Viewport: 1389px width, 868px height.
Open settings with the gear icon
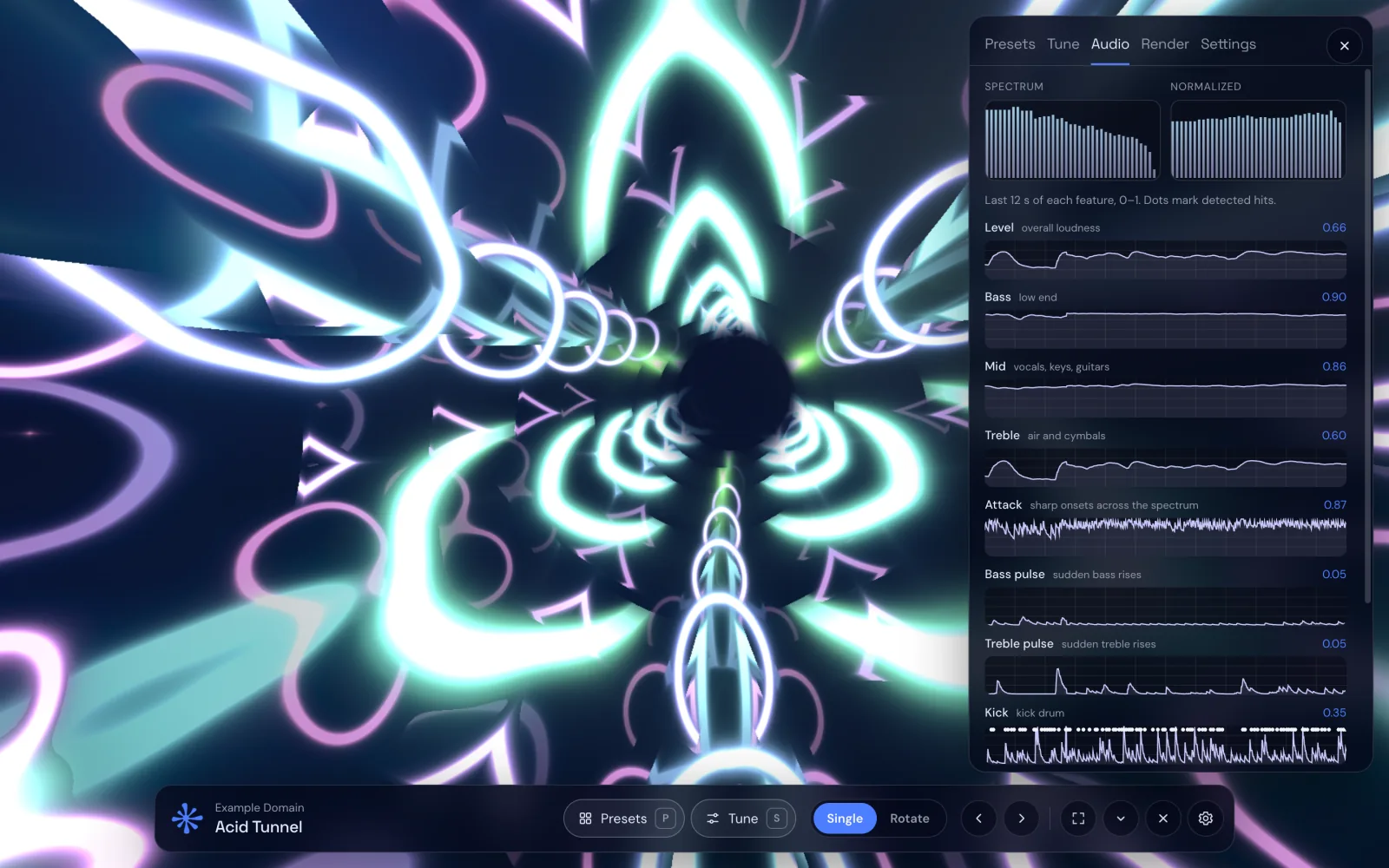pyautogui.click(x=1206, y=819)
